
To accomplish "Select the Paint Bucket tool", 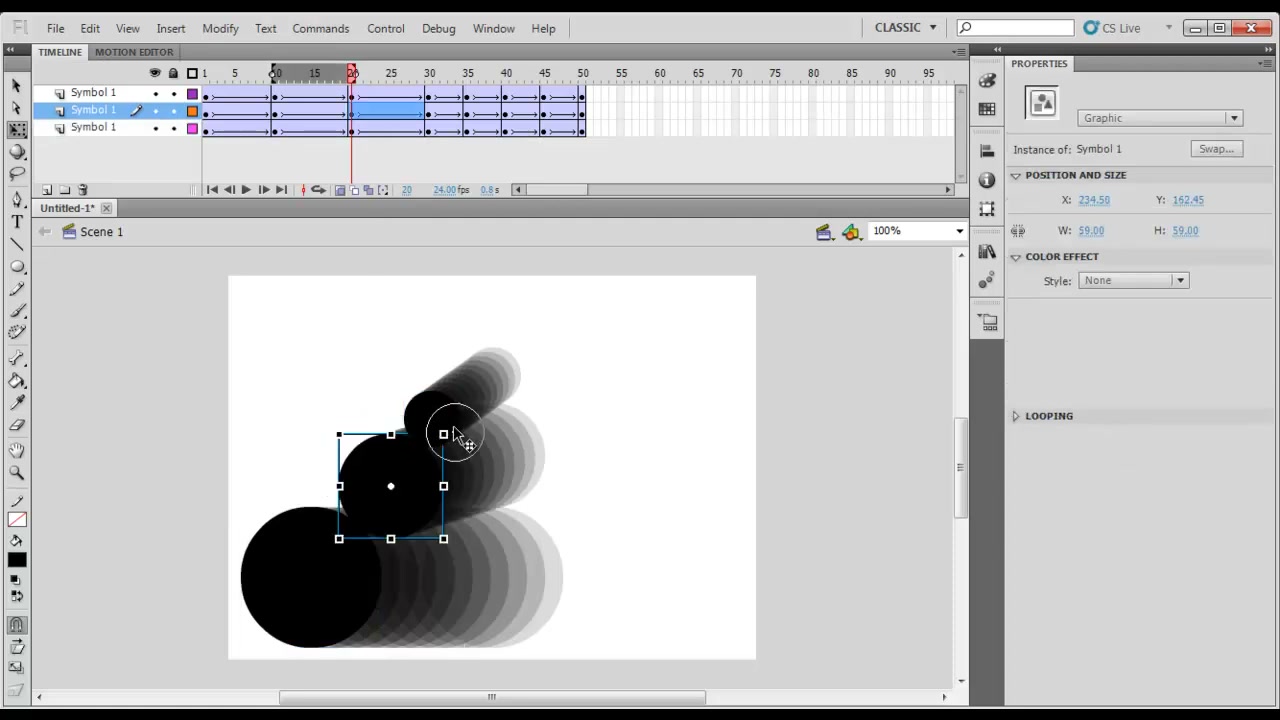I will pyautogui.click(x=17, y=380).
